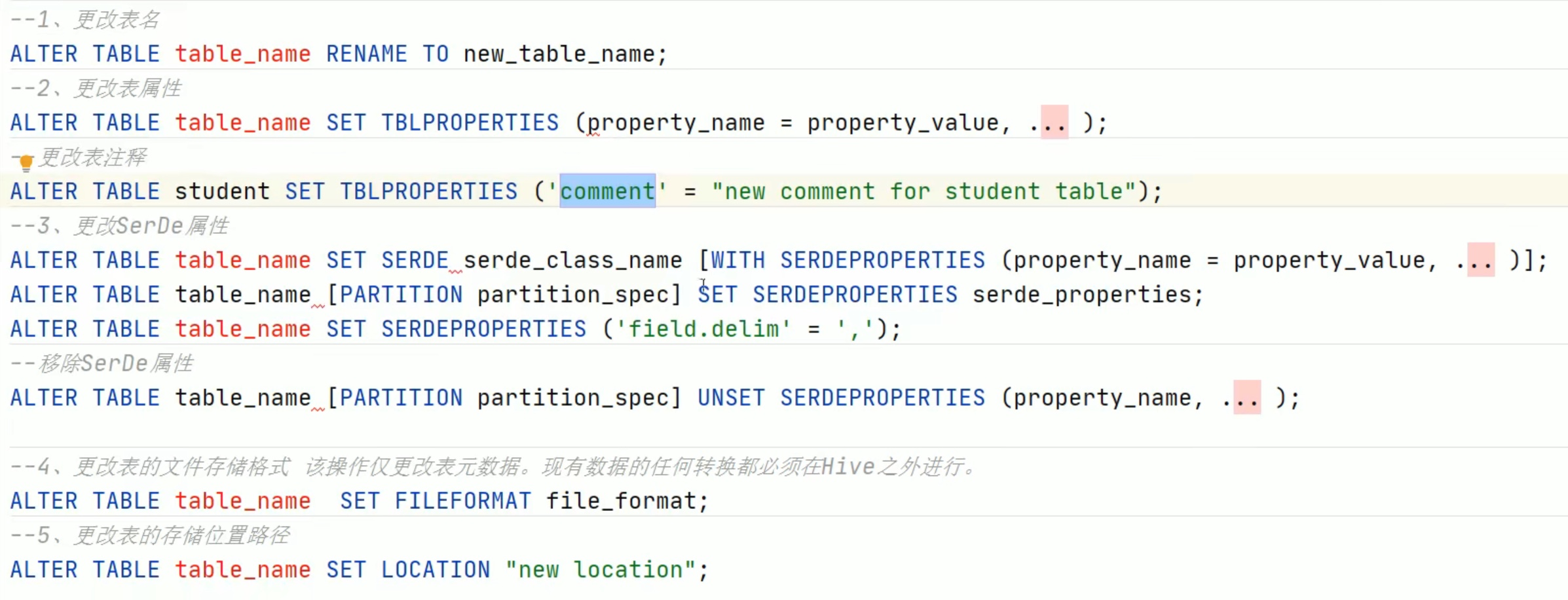Click the UNSET keyword

point(731,398)
